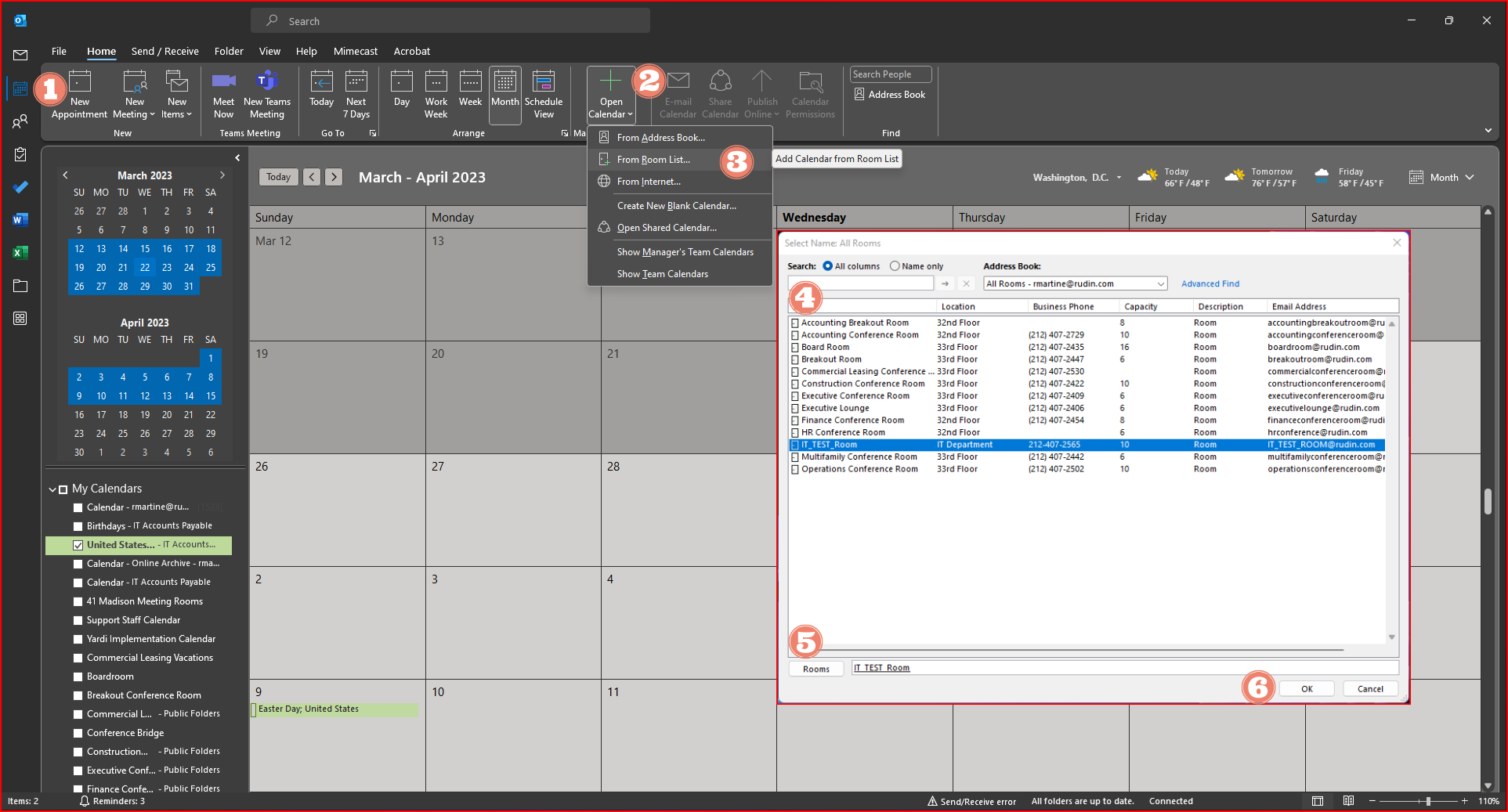Viewport: 1508px width, 812px height.
Task: Collapse the My Calendars group
Action: pos(52,489)
